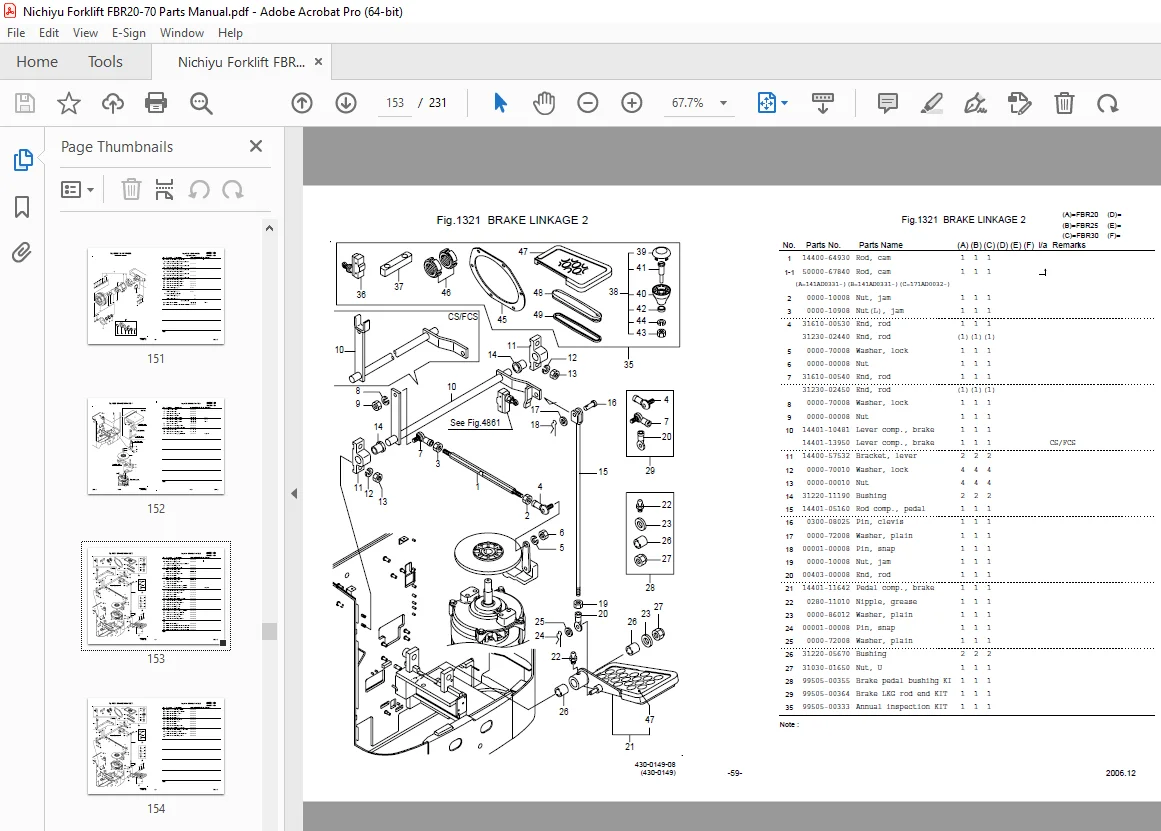
Task: Open the View menu
Action: (x=85, y=33)
